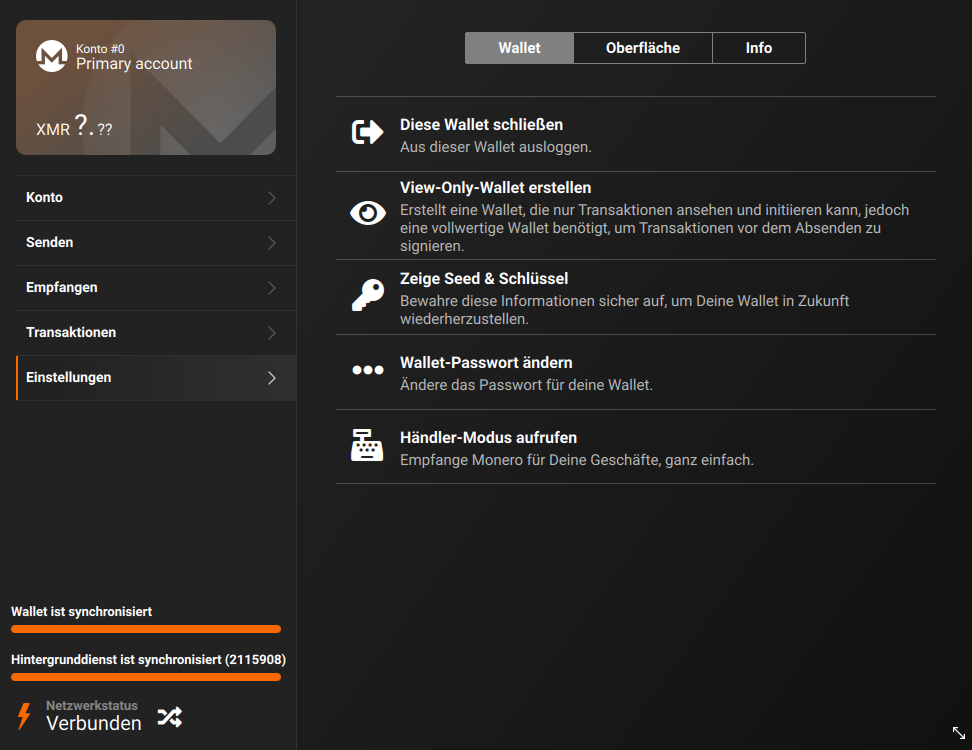Click the dots icon for Wallet-Passwort ändern
Viewport: 972px width, 750px height.
coord(368,369)
